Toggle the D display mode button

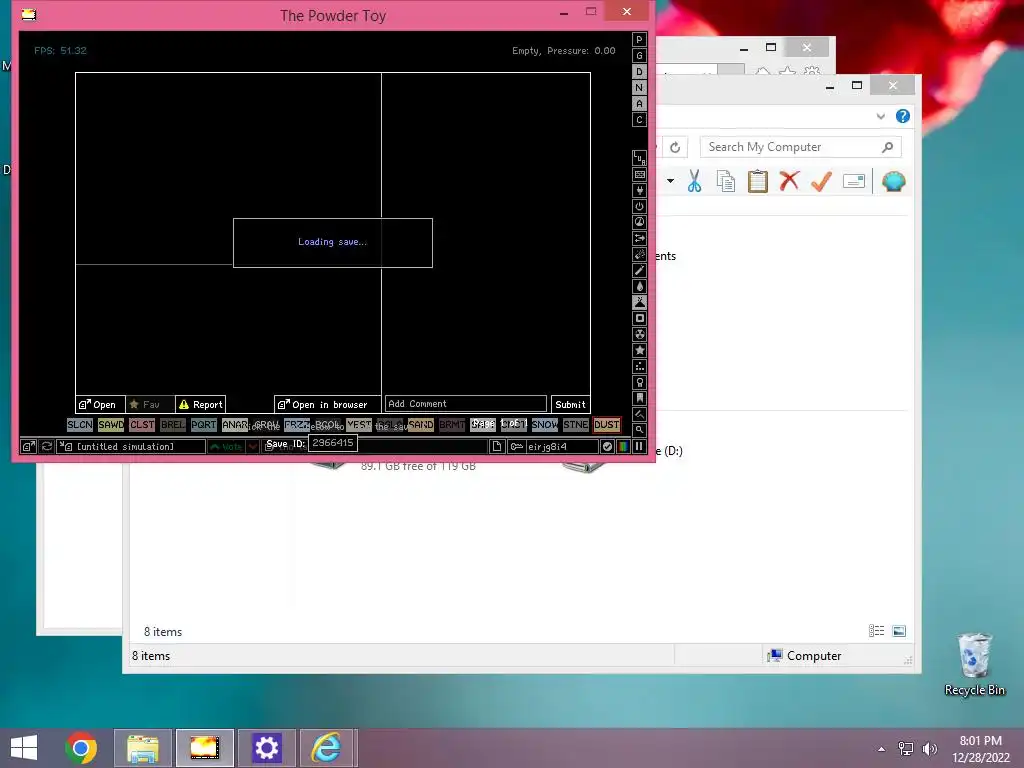point(639,72)
